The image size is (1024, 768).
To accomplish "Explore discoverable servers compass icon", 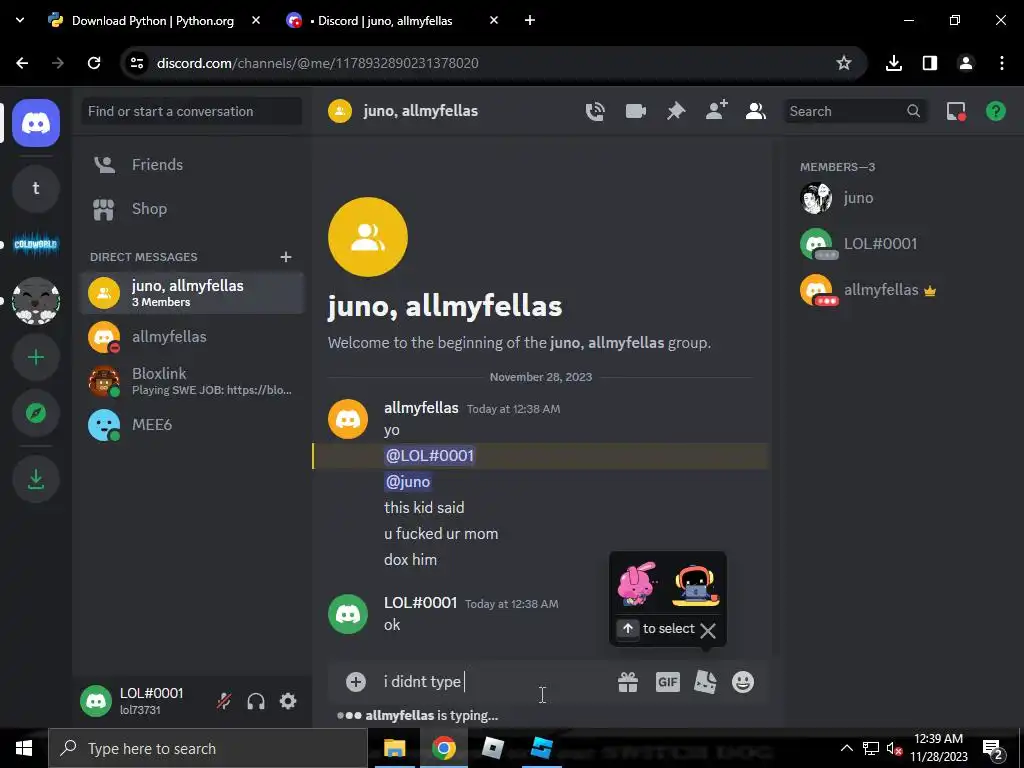I will pyautogui.click(x=36, y=413).
